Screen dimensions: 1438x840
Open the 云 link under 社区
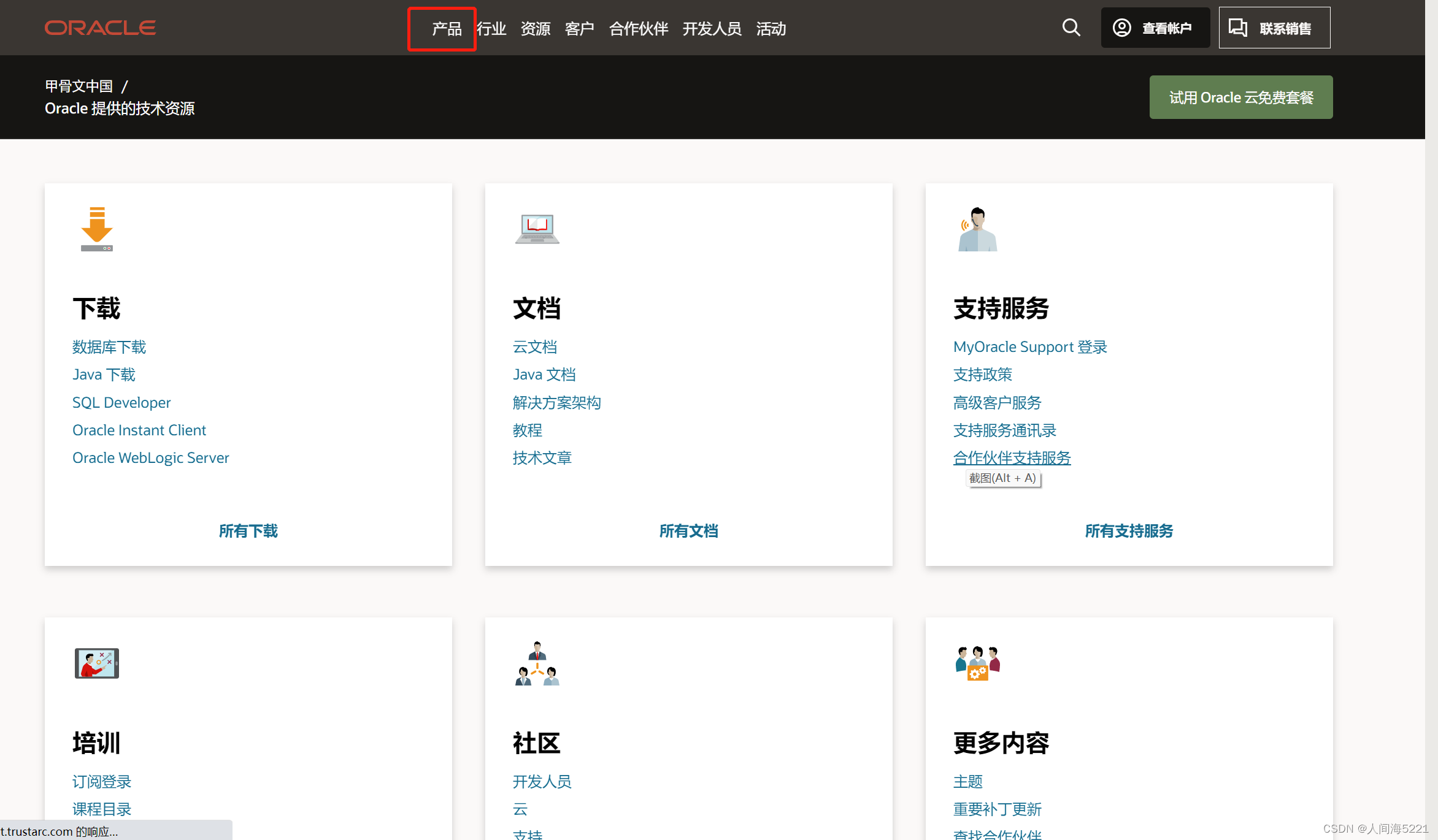click(x=520, y=809)
